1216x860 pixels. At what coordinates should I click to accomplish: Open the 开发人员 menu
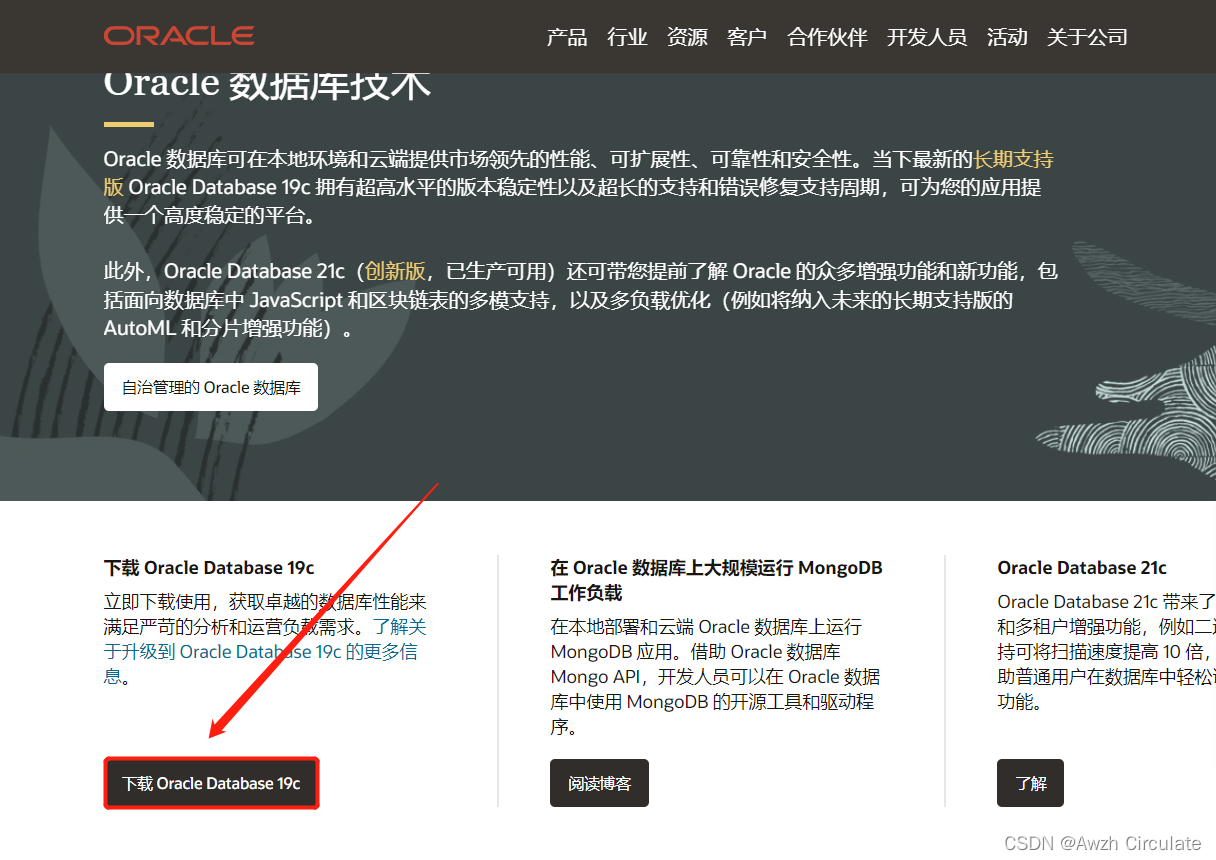point(926,37)
